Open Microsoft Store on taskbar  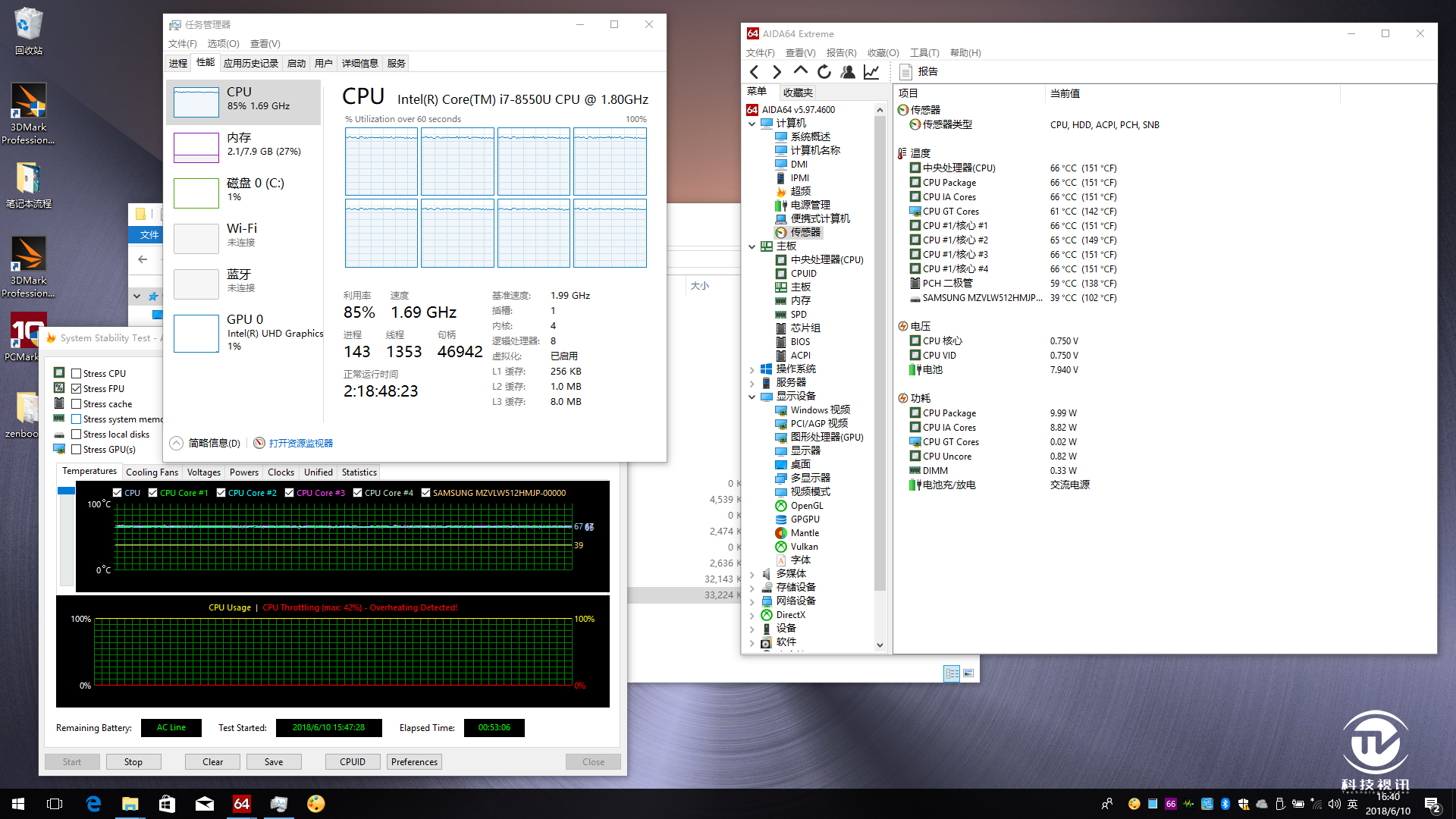pos(167,804)
